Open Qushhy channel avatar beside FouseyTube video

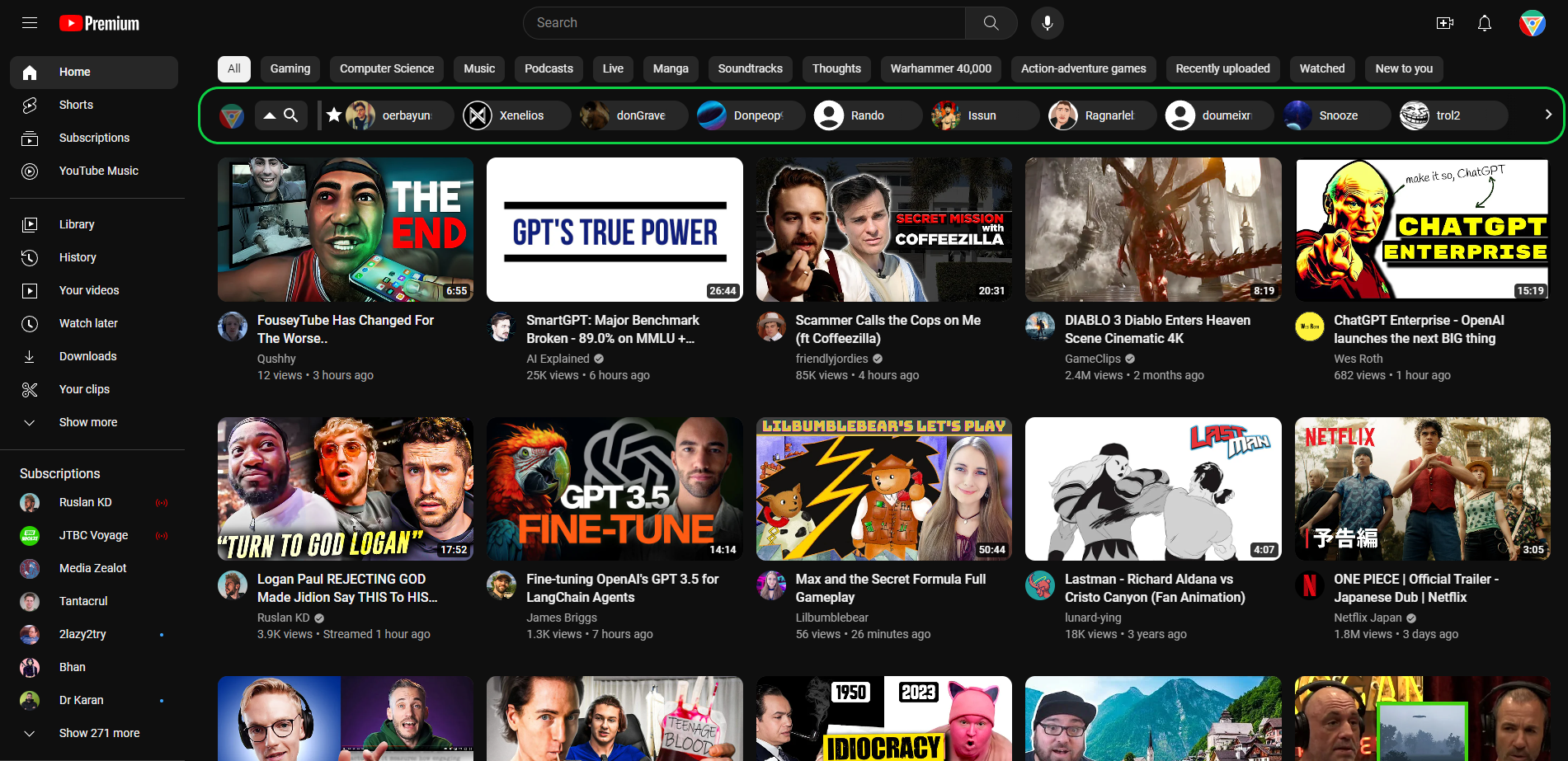[x=233, y=326]
